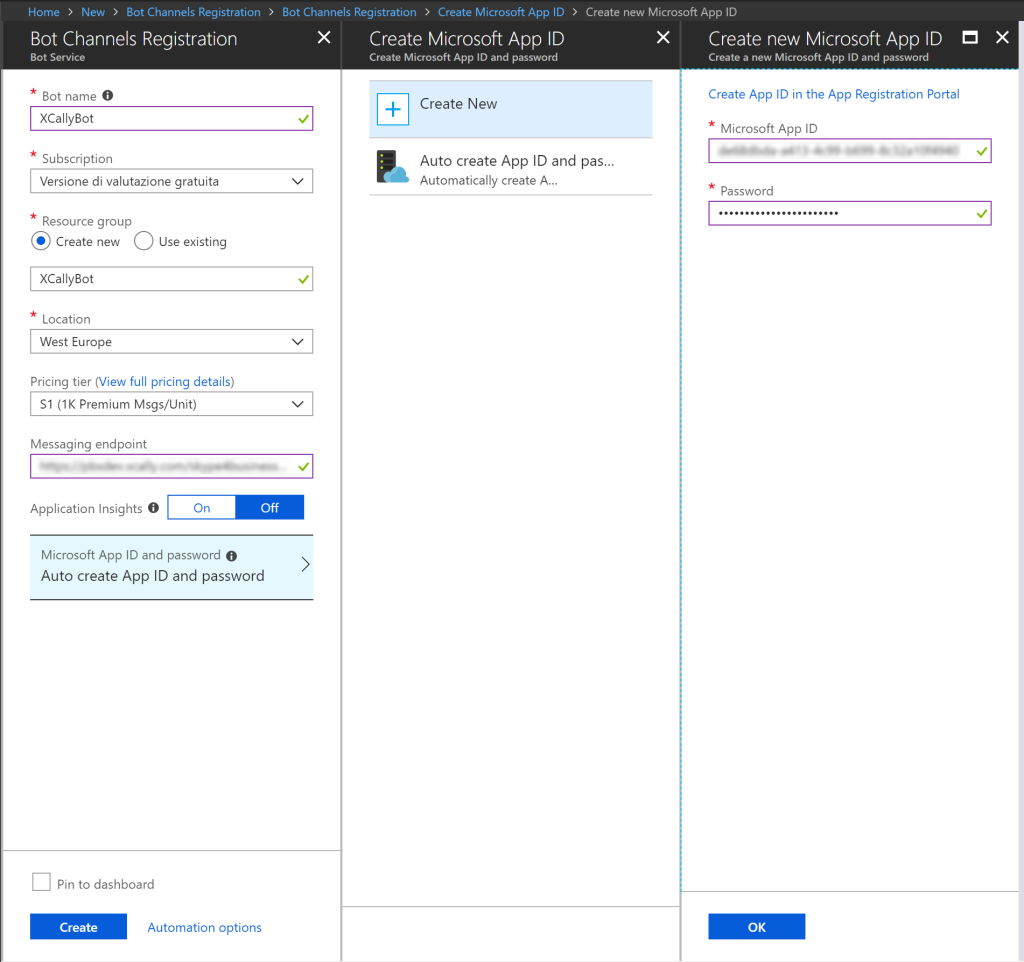
Task: Select the Create New option
Action: (x=511, y=109)
